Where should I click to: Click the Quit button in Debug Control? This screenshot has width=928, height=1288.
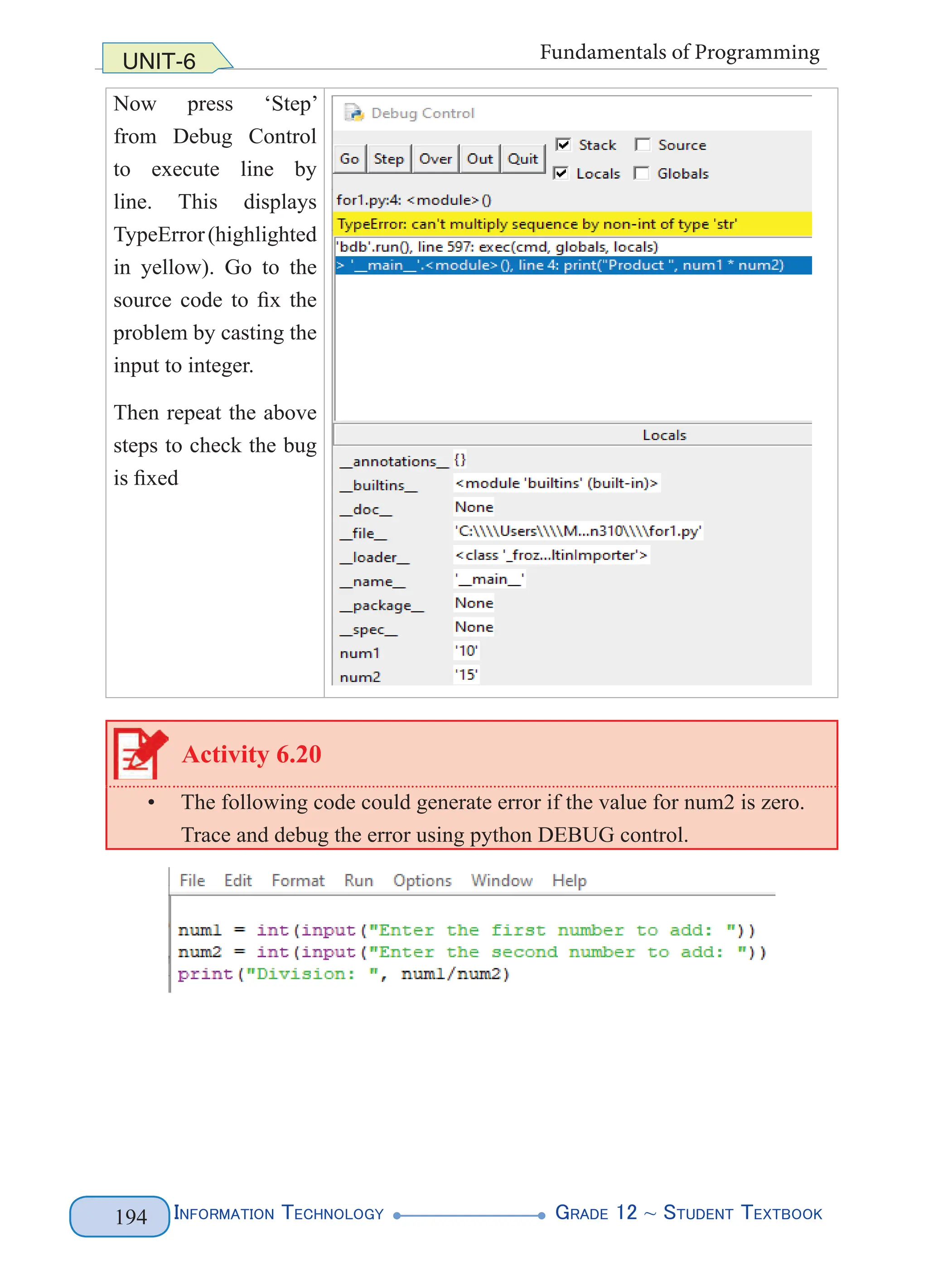tap(523, 159)
